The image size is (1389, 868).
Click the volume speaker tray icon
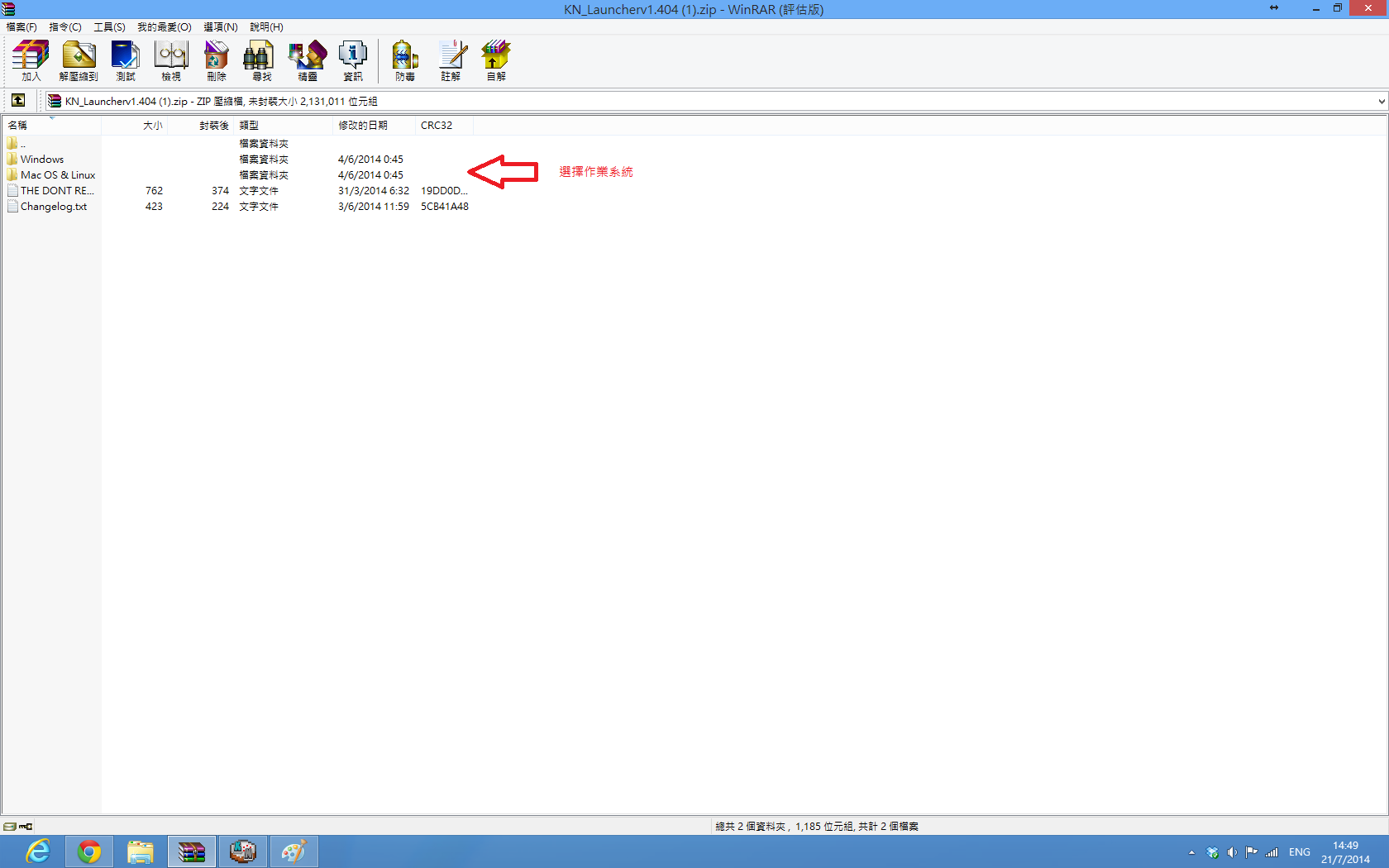tap(1232, 852)
